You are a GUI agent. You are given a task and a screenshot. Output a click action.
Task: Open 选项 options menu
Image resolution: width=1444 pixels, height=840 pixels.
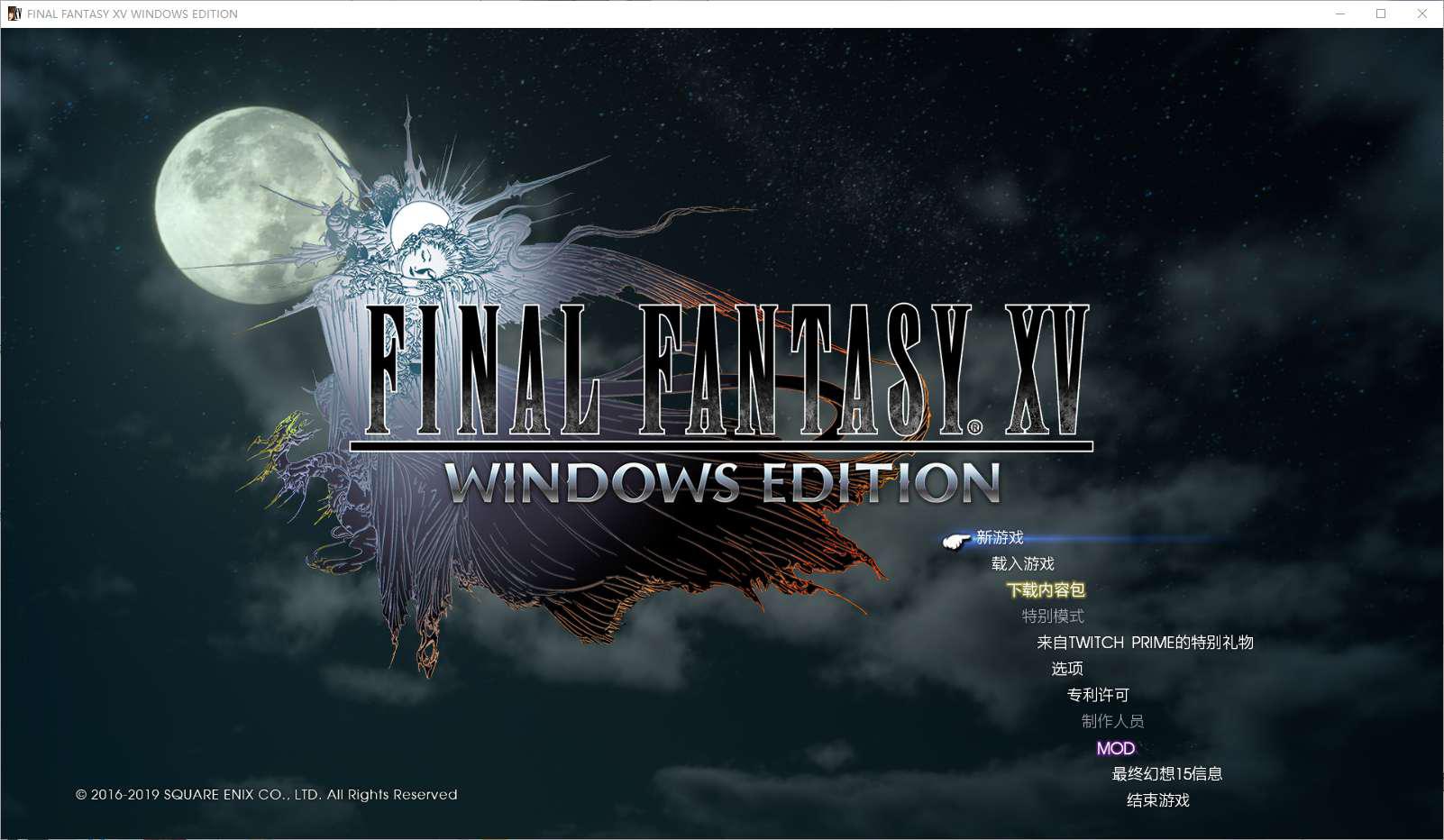coord(1067,668)
